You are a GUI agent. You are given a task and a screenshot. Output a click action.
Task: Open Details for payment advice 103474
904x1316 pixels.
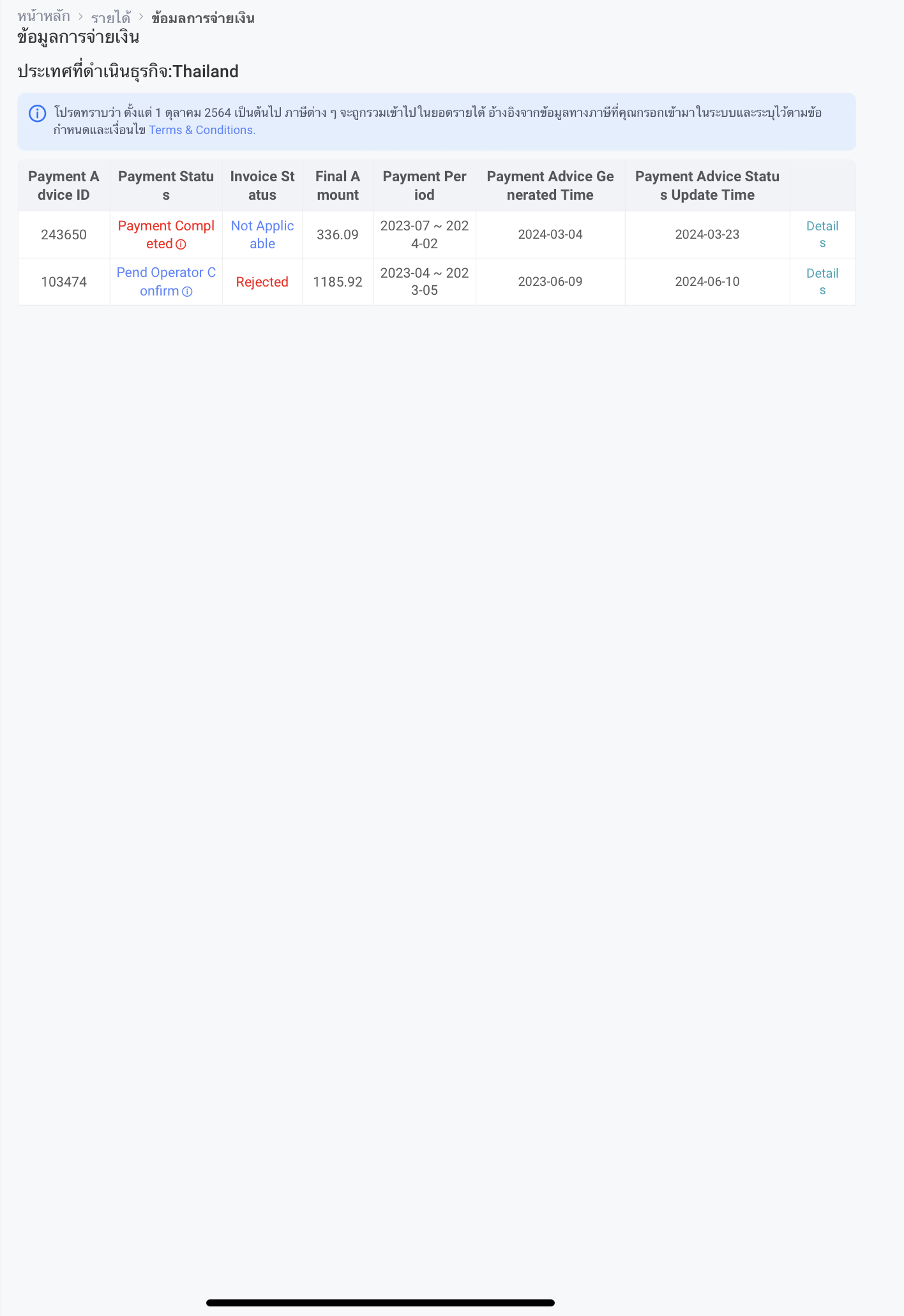(822, 281)
